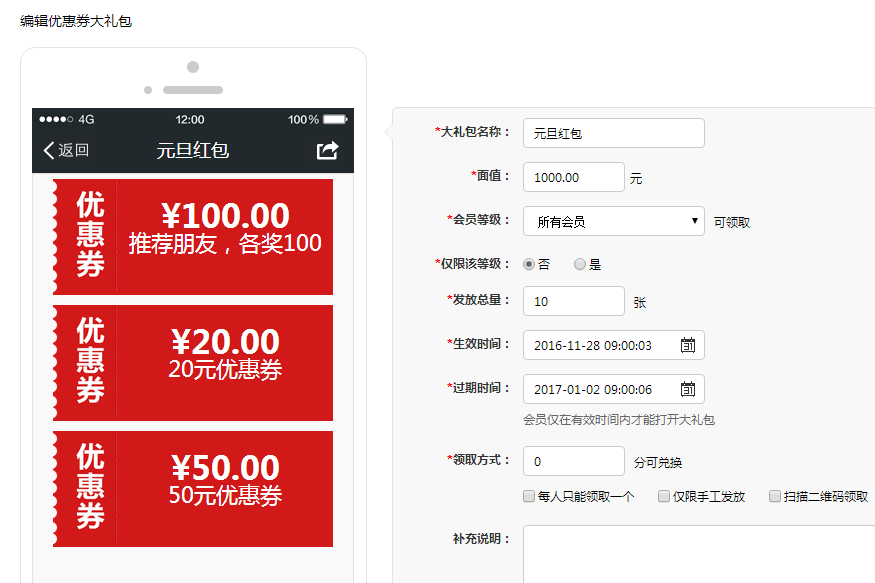This screenshot has width=875, height=583.
Task: Click the battery icon in phone status bar
Action: (335, 119)
